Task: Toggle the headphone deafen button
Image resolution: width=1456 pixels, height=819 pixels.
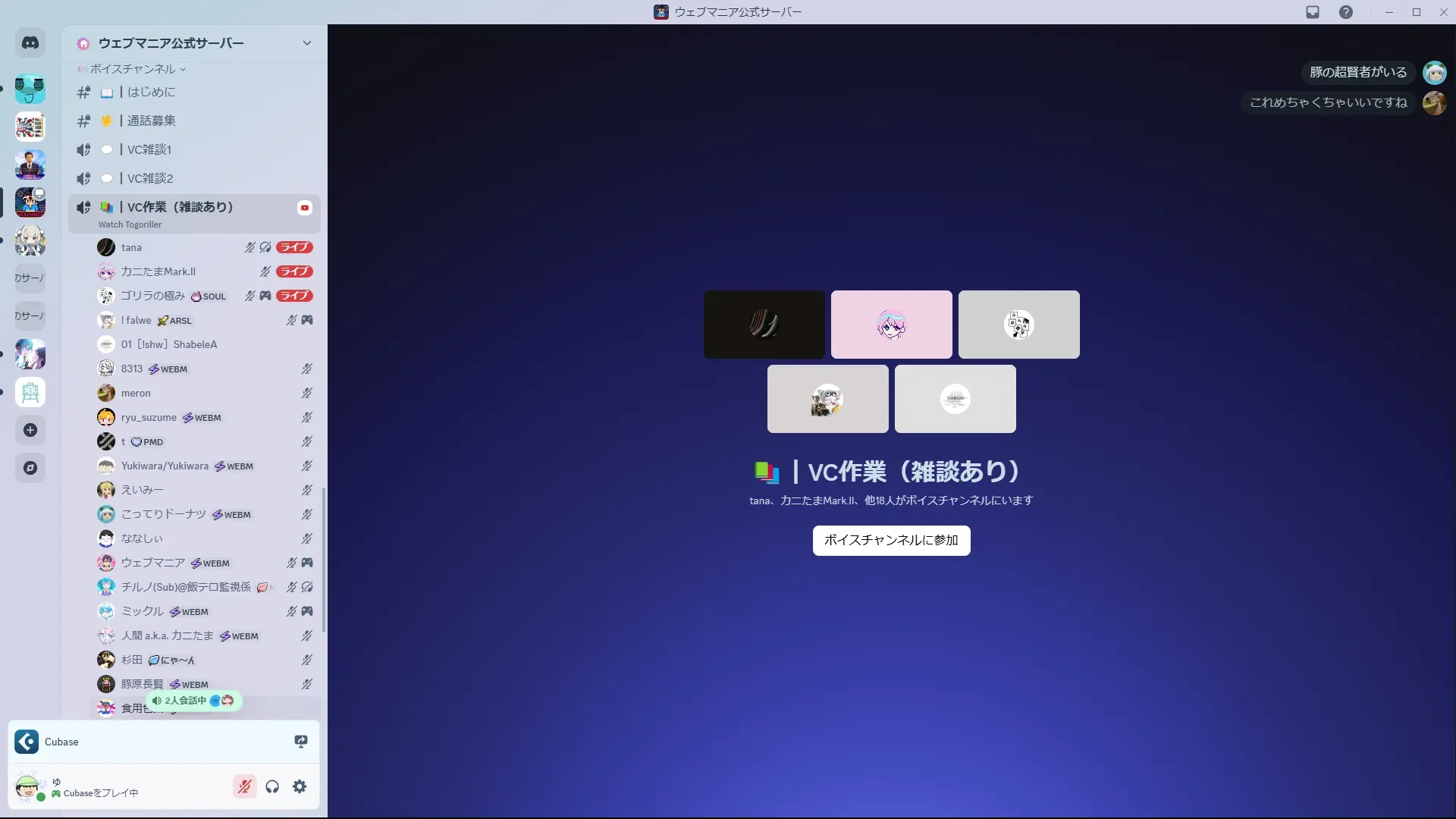Action: tap(272, 786)
